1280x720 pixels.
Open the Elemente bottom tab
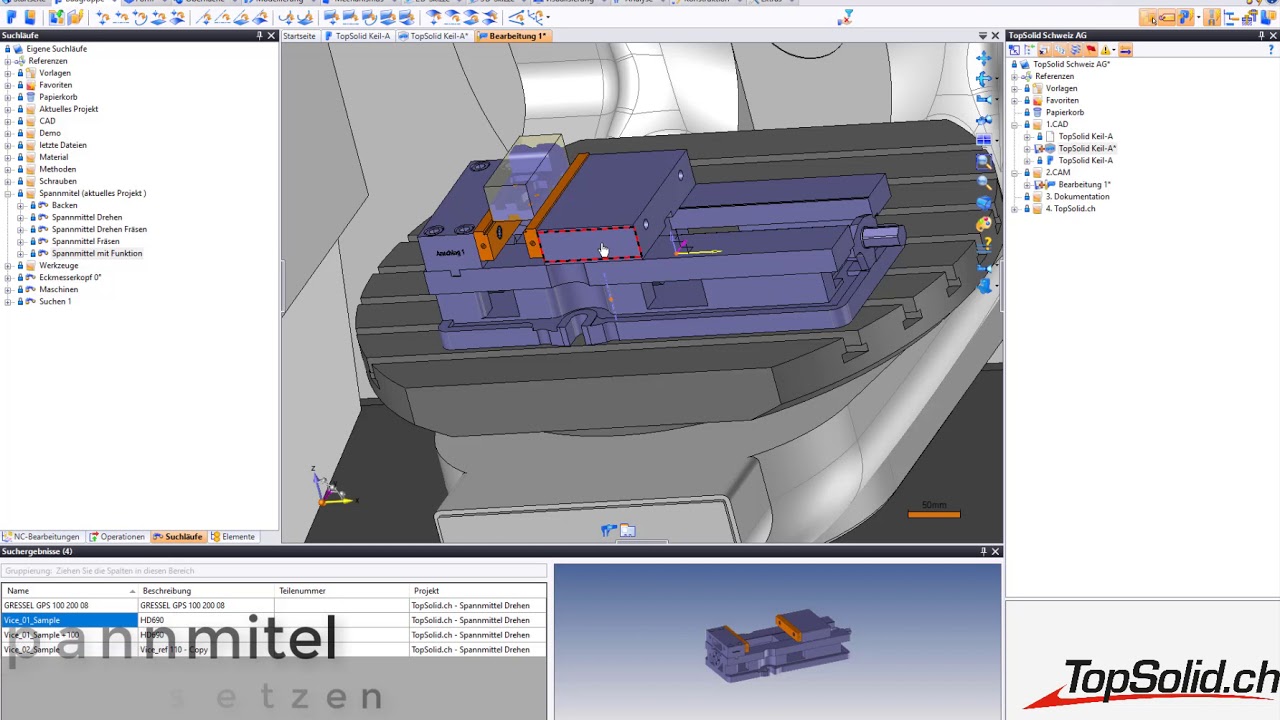(x=232, y=537)
